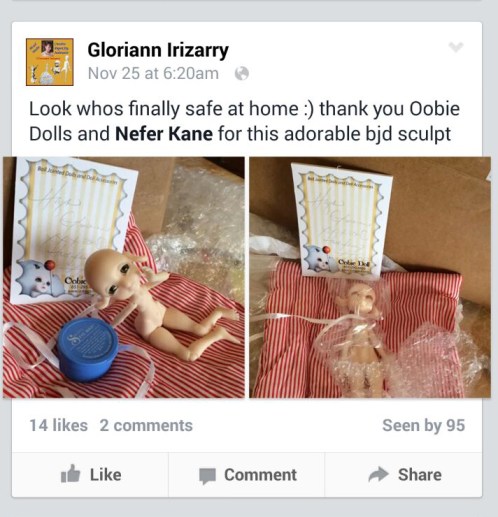Click the arrow Share icon
Viewport: 498px width, 517px height.
378,474
